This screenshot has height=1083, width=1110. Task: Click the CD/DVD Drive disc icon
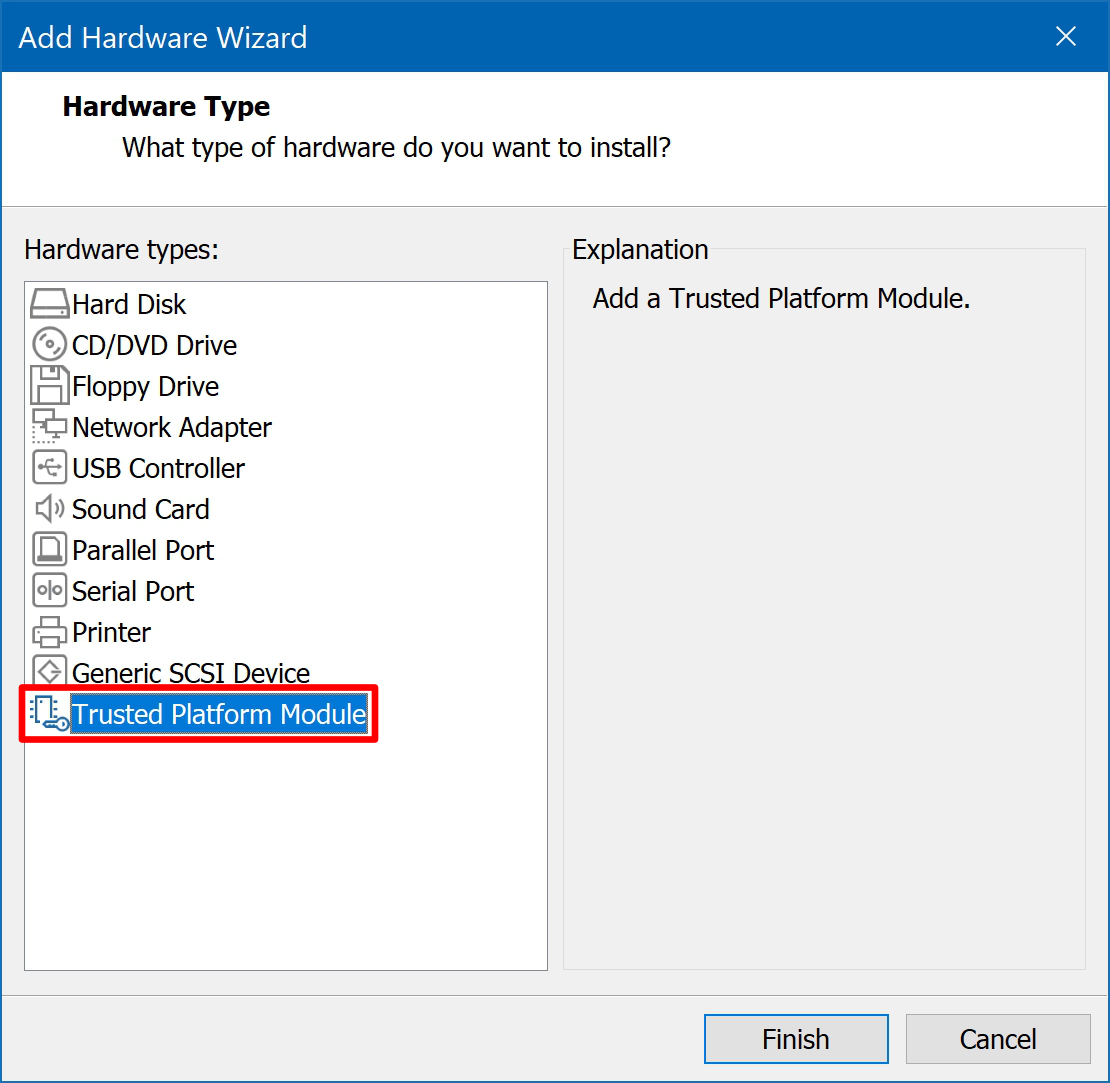pos(50,345)
